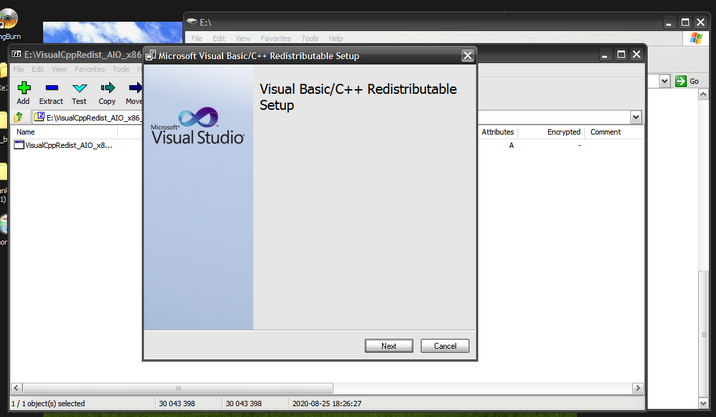
Task: Click status bar text '1 / 1 object(s) selected'
Action: 48,403
